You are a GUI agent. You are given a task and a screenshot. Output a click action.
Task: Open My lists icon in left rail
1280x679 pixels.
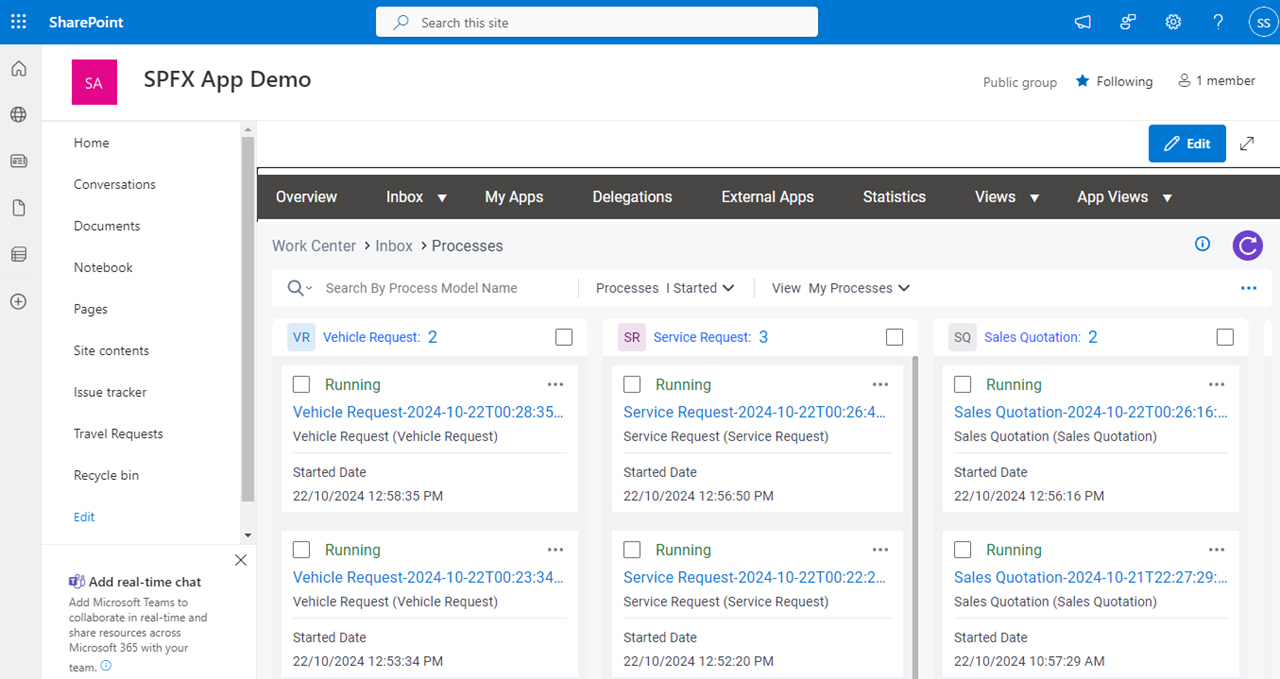(19, 255)
